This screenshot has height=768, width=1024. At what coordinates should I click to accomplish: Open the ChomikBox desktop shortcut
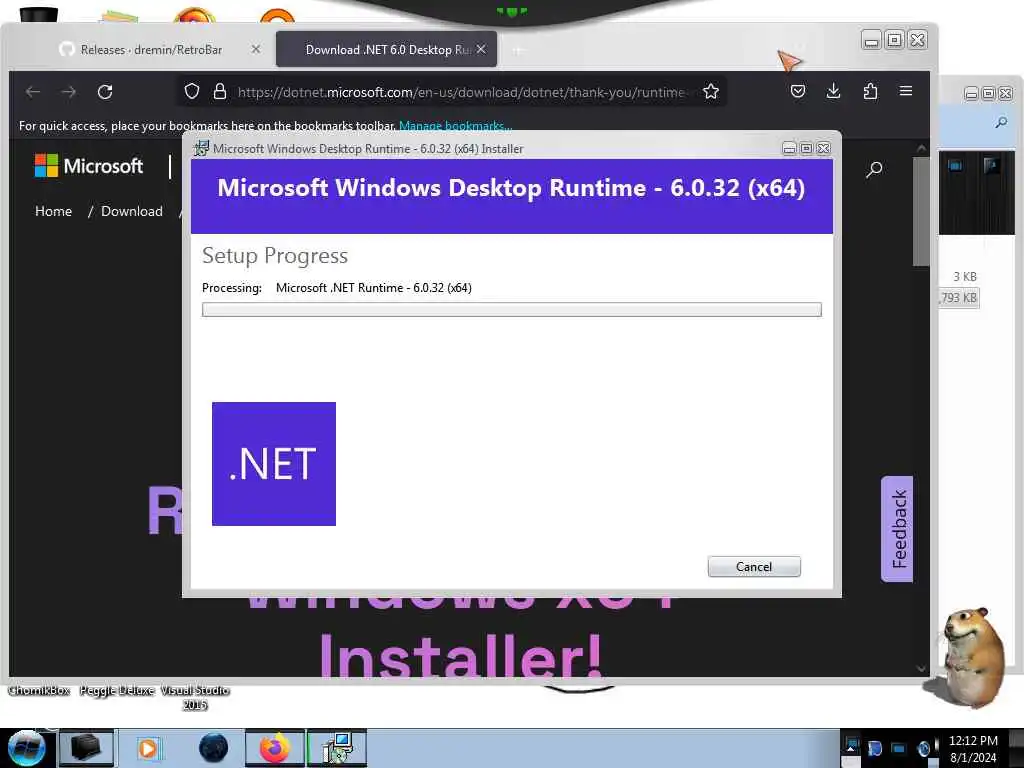[x=39, y=690]
